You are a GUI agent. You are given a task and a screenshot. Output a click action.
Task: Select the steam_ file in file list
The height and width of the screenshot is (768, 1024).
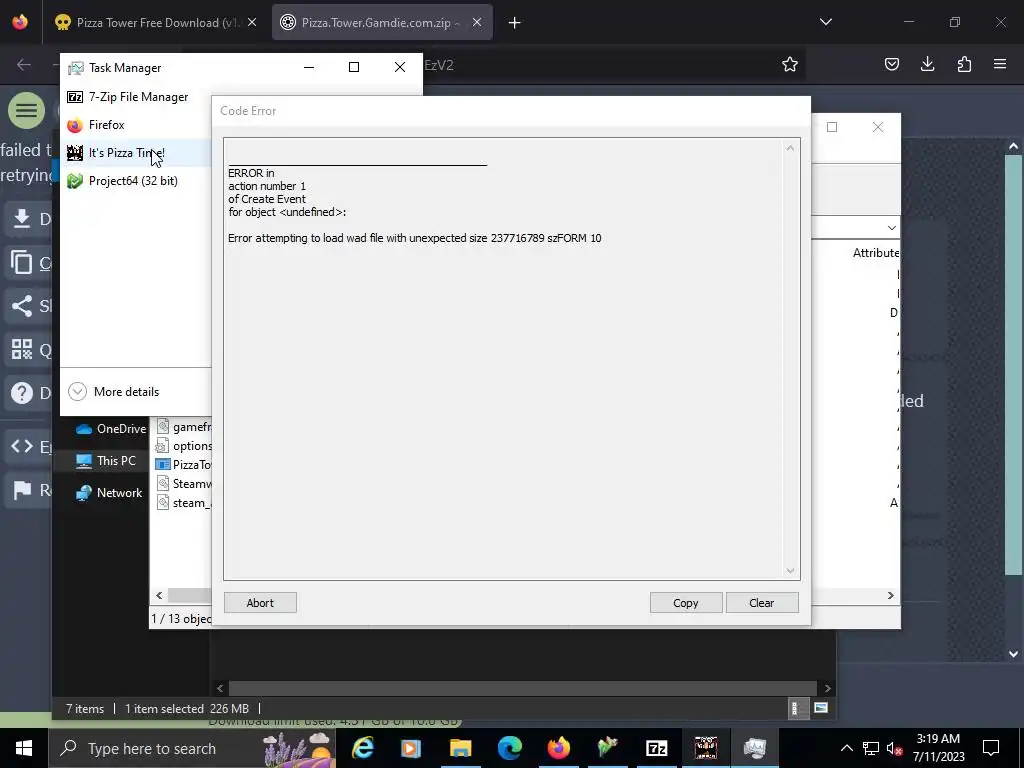(x=183, y=503)
